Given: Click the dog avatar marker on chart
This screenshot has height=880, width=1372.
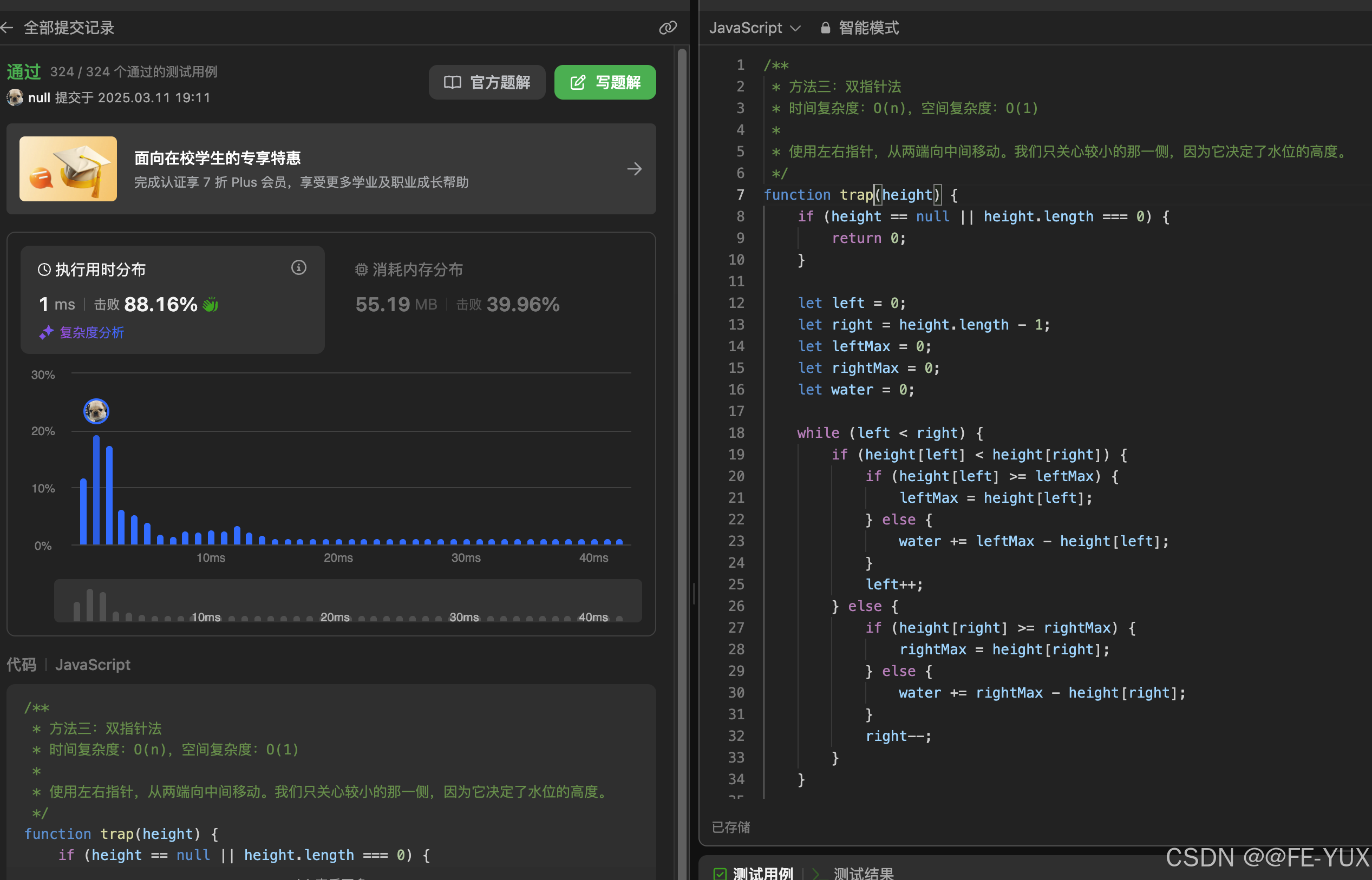Looking at the screenshot, I should (x=96, y=411).
